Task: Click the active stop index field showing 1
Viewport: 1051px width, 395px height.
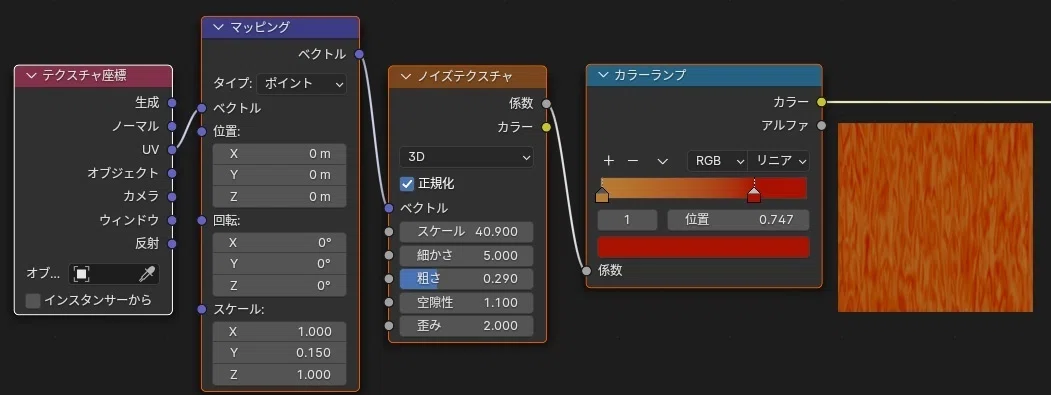Action: click(627, 220)
